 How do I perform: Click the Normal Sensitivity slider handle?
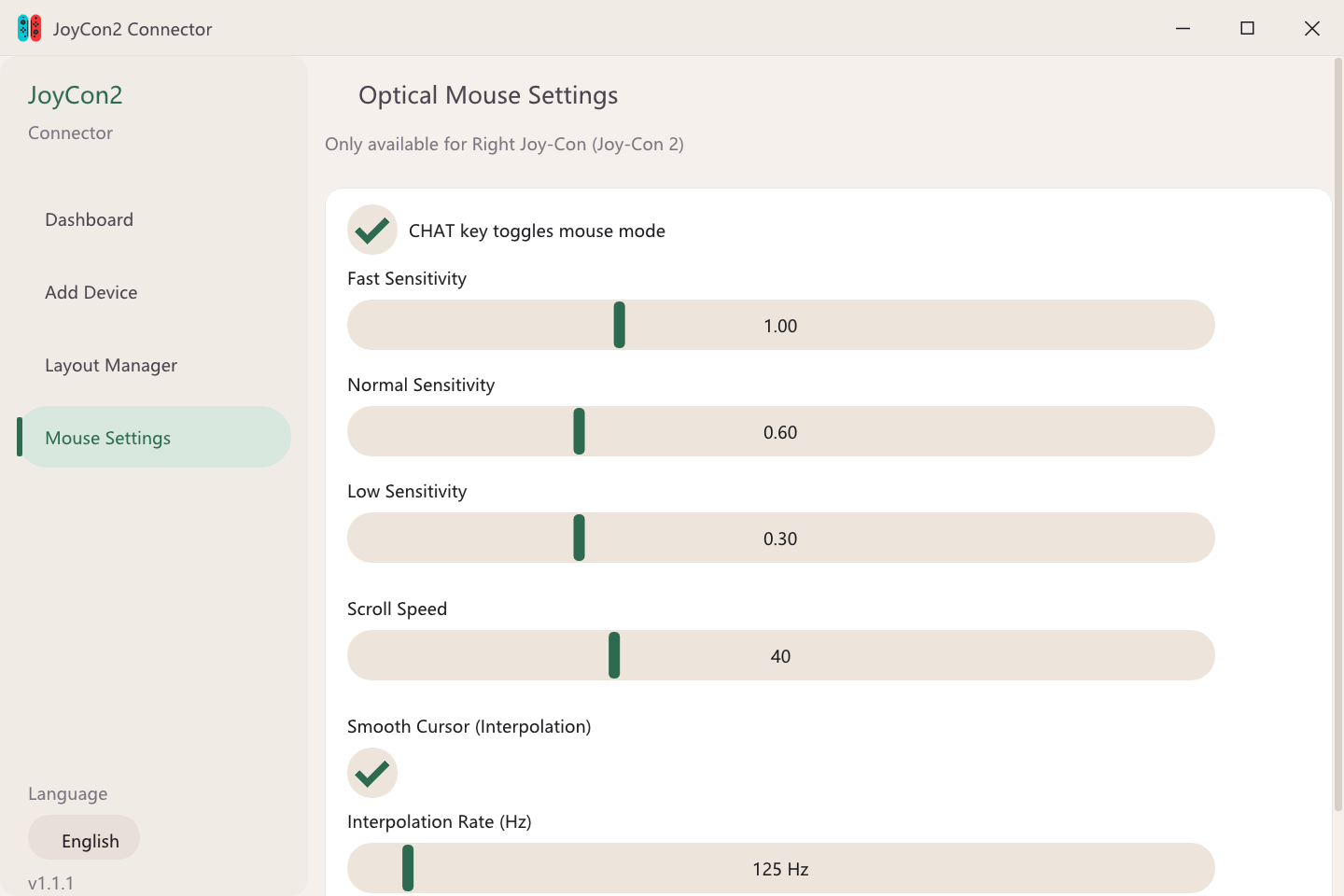(x=579, y=431)
